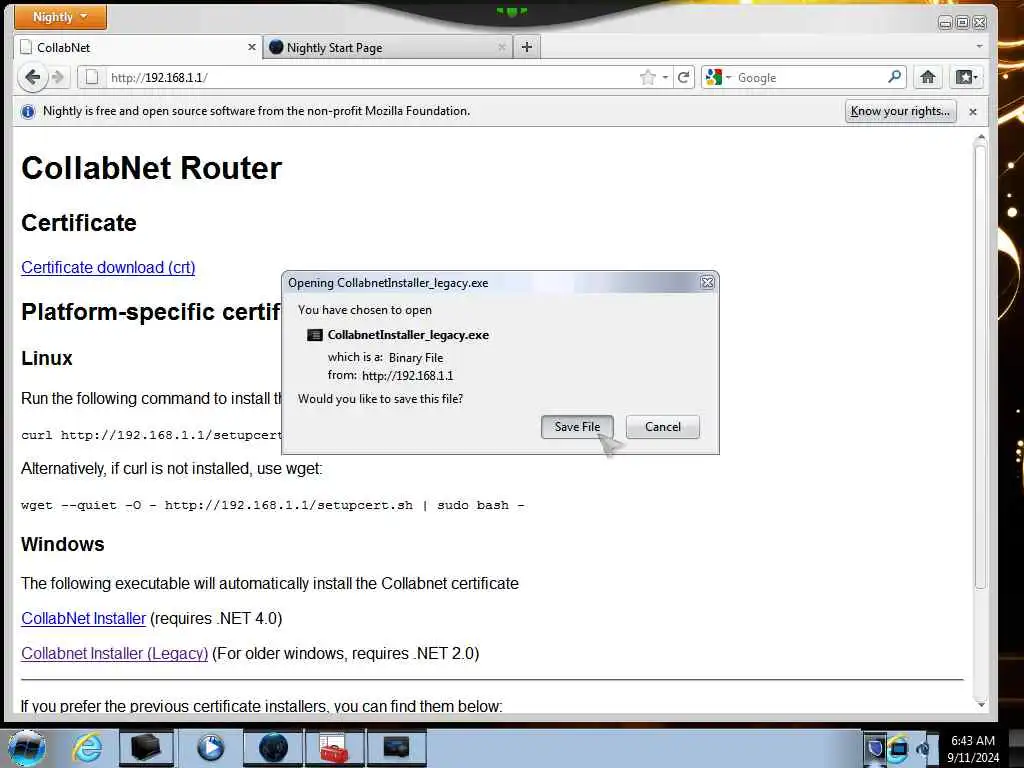1024x768 pixels.
Task: Open a new tab with plus button
Action: pyautogui.click(x=527, y=47)
